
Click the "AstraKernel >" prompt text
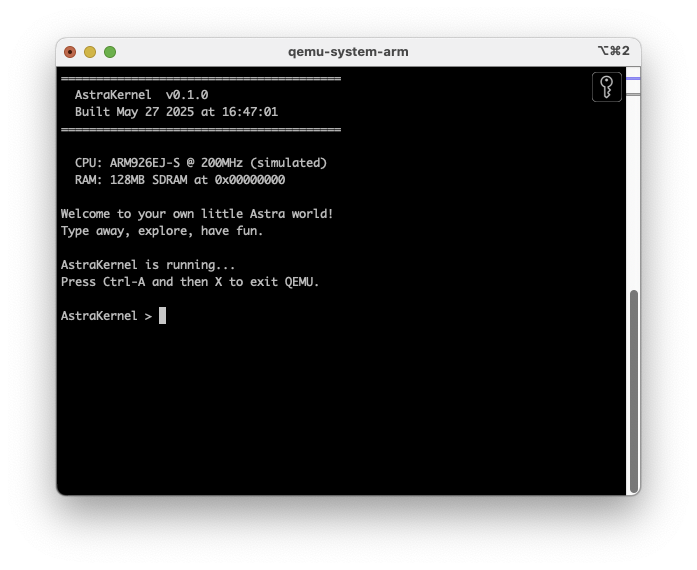pos(106,316)
